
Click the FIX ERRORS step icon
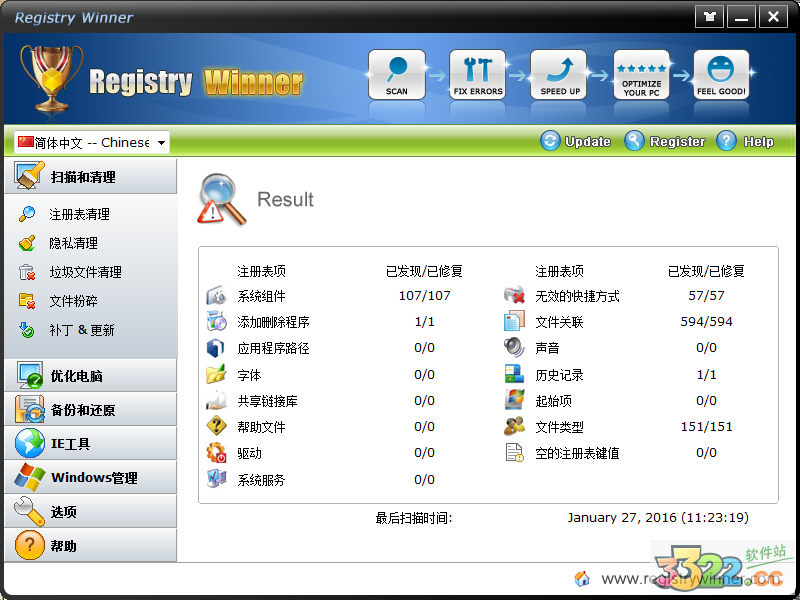point(478,74)
